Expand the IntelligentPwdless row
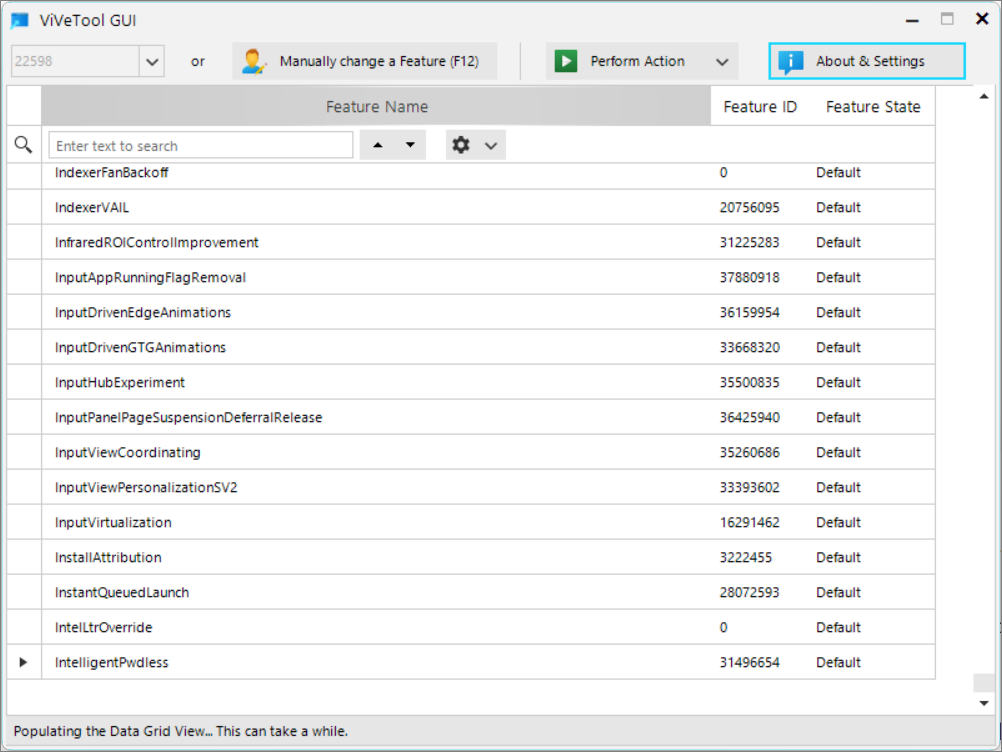This screenshot has height=752, width=1002. click(x=23, y=662)
